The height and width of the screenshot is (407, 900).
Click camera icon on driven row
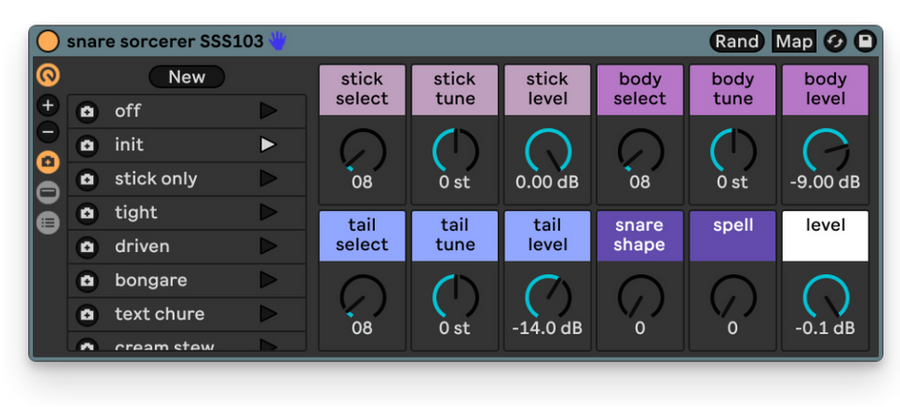(87, 247)
